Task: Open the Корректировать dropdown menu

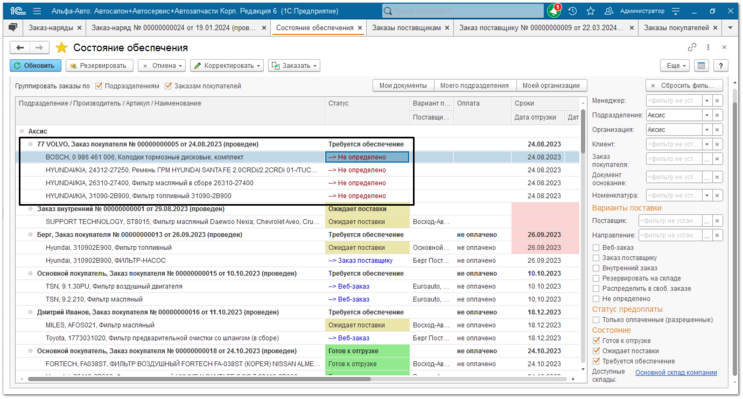Action: 227,65
